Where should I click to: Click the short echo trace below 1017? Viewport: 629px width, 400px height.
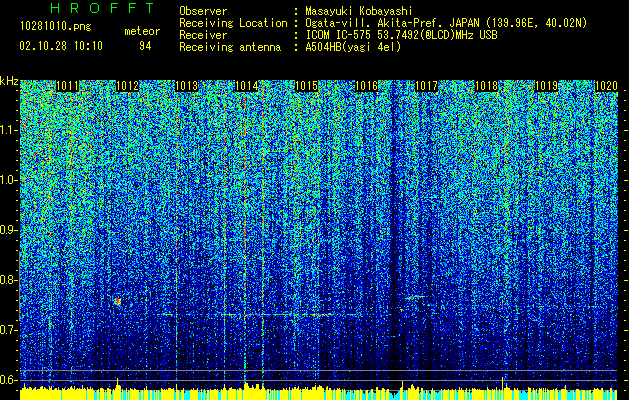point(414,297)
